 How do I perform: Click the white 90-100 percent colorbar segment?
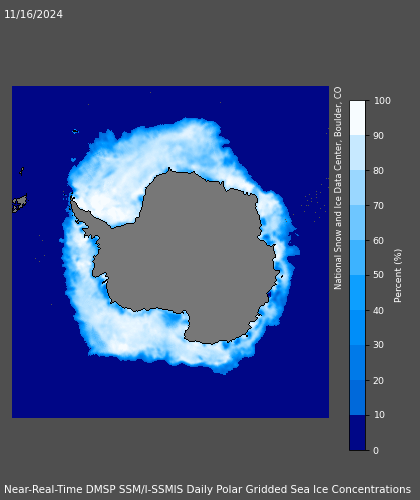357,118
